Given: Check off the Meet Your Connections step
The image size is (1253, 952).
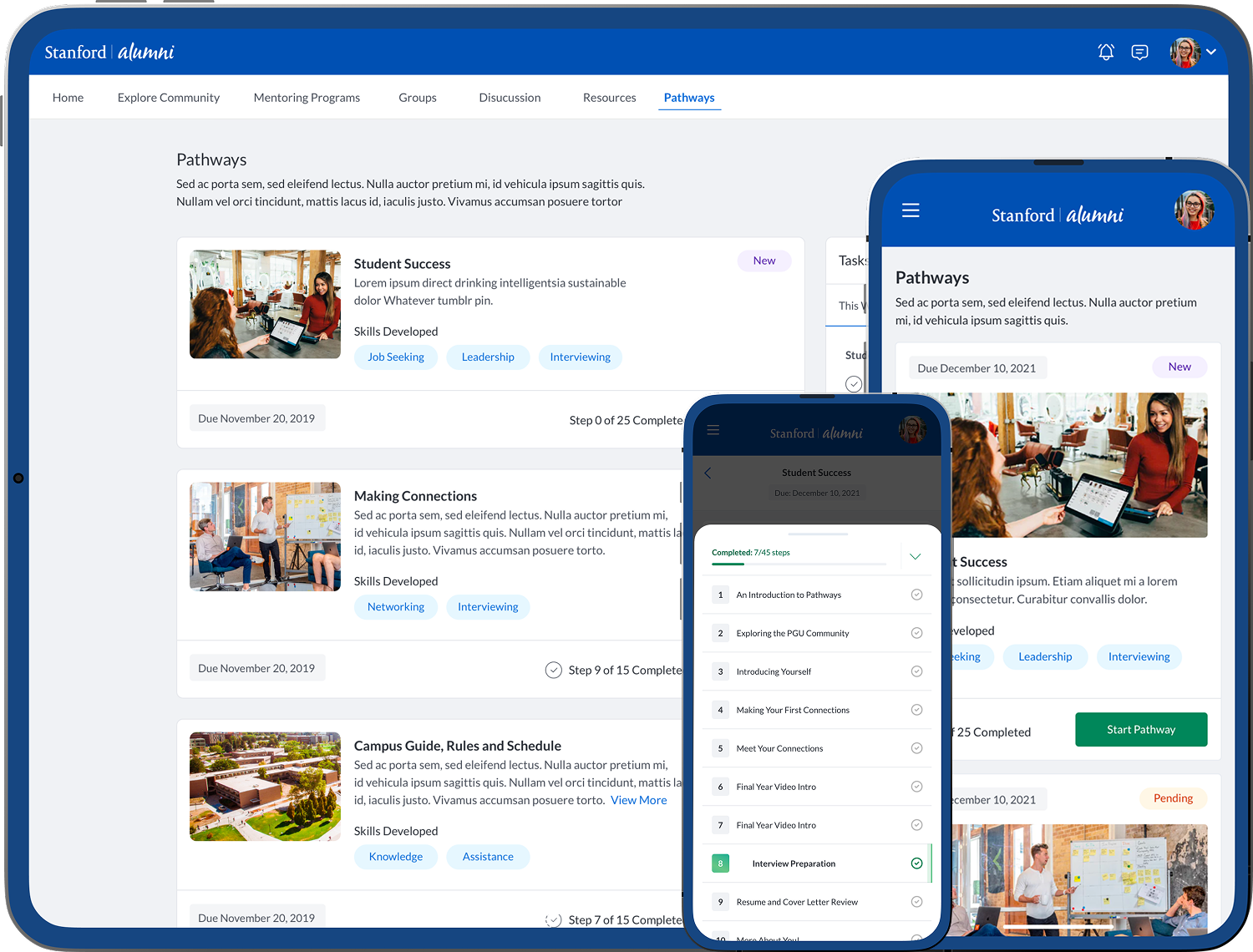Looking at the screenshot, I should click(916, 748).
